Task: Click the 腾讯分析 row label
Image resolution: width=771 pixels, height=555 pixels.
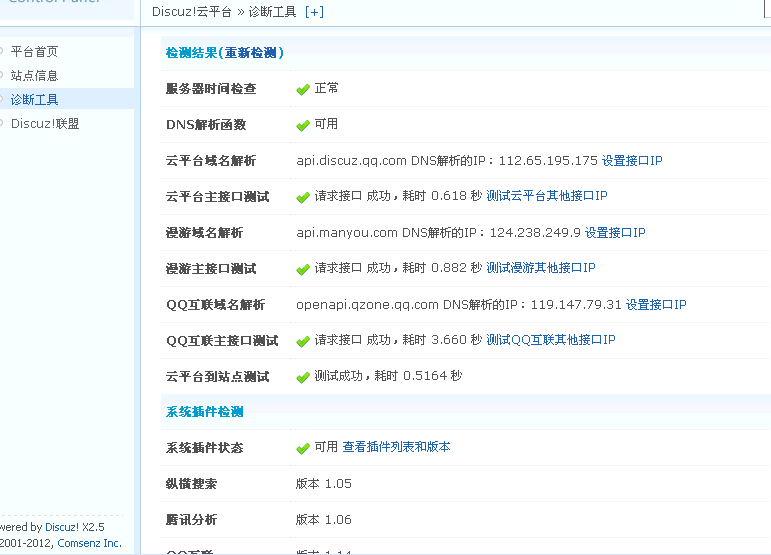Action: click(x=191, y=520)
